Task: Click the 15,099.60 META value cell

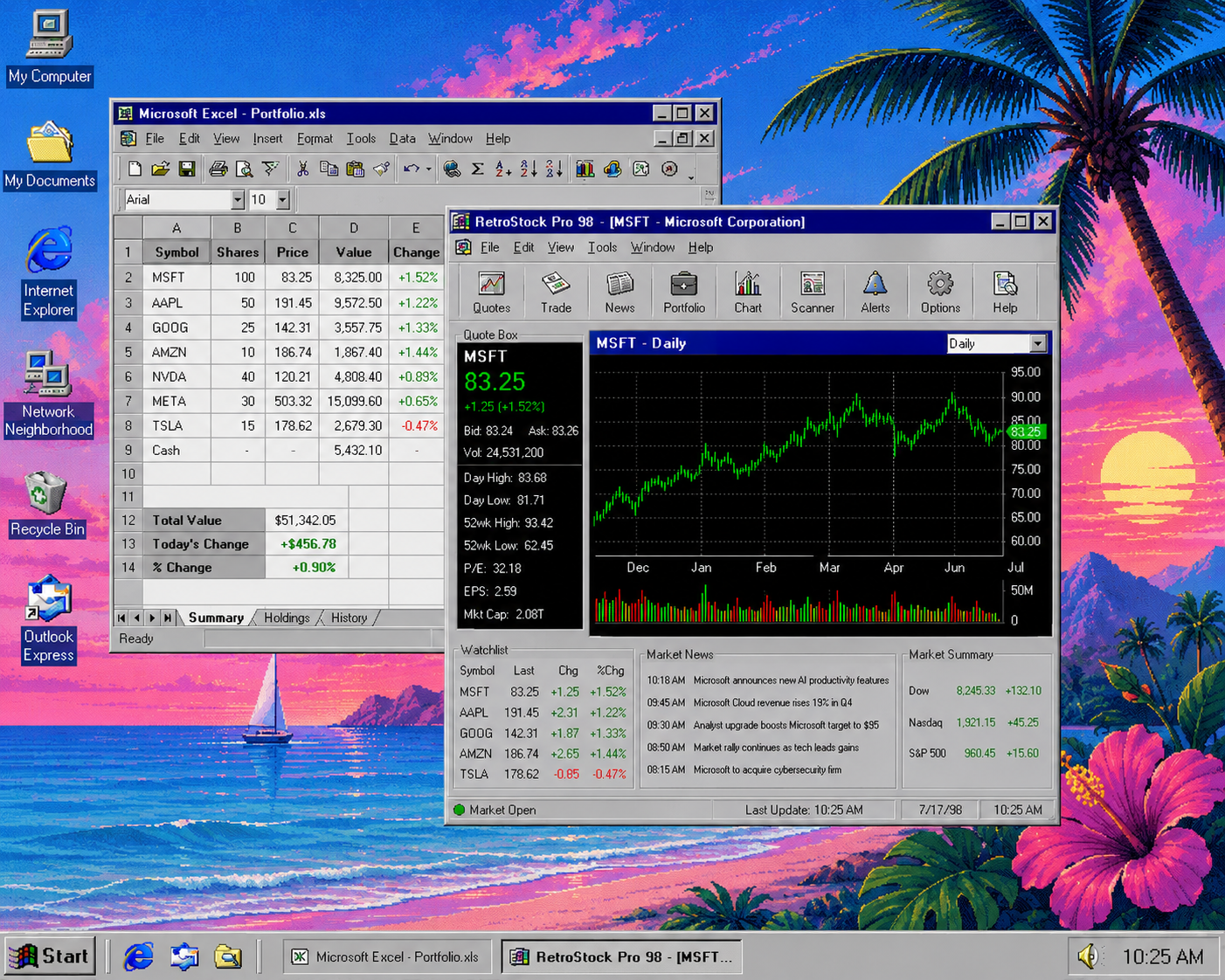Action: pos(353,402)
